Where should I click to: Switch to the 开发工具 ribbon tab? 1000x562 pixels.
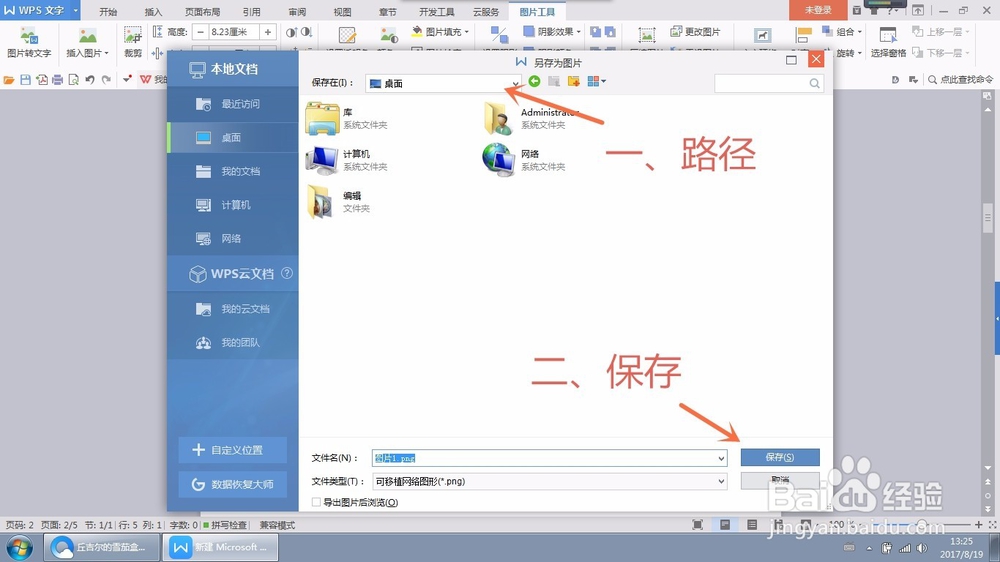click(437, 11)
